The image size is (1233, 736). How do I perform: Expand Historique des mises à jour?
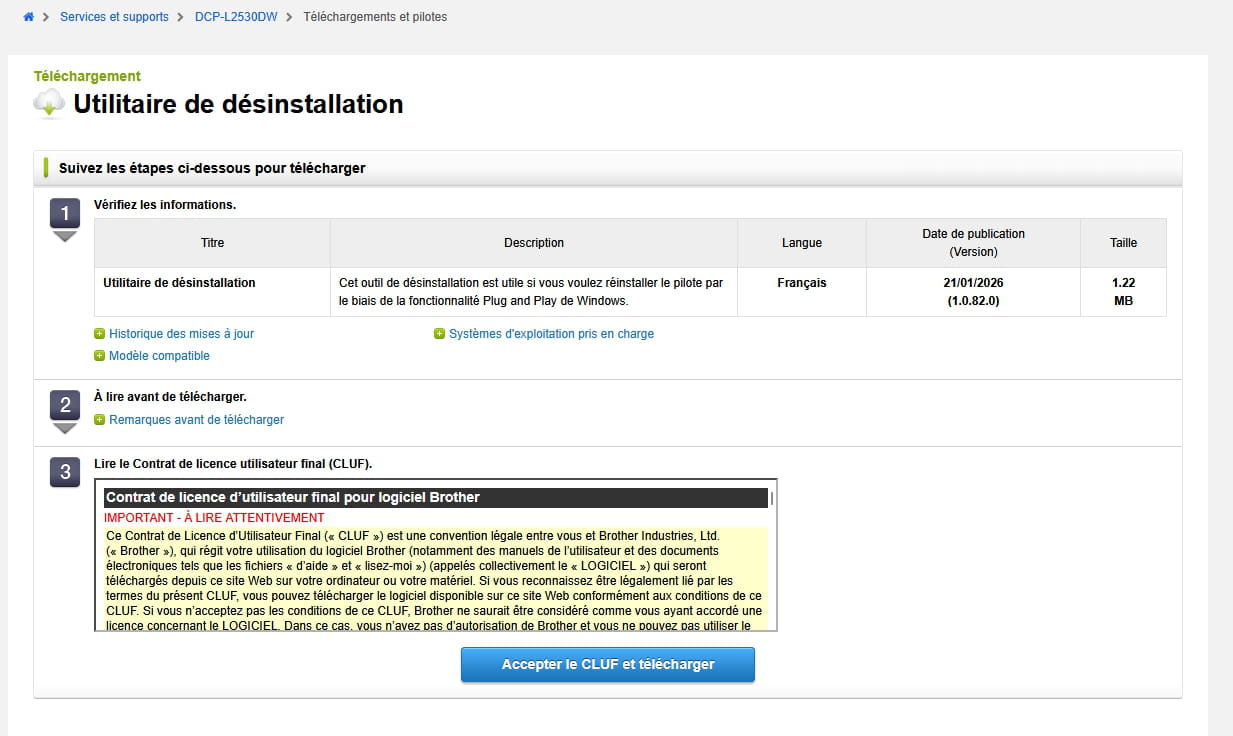coord(181,334)
